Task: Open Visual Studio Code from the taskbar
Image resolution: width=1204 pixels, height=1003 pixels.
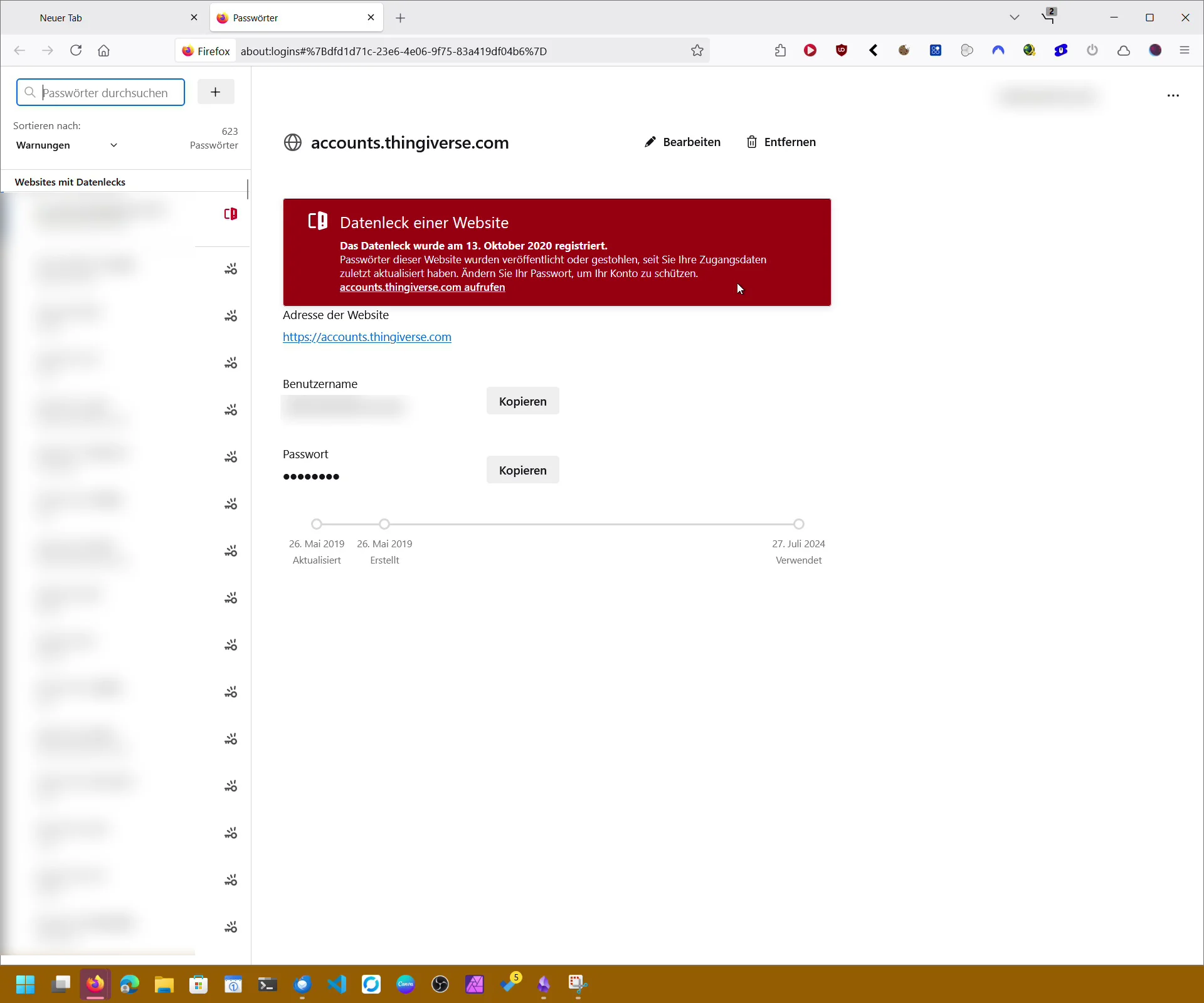Action: 337,985
